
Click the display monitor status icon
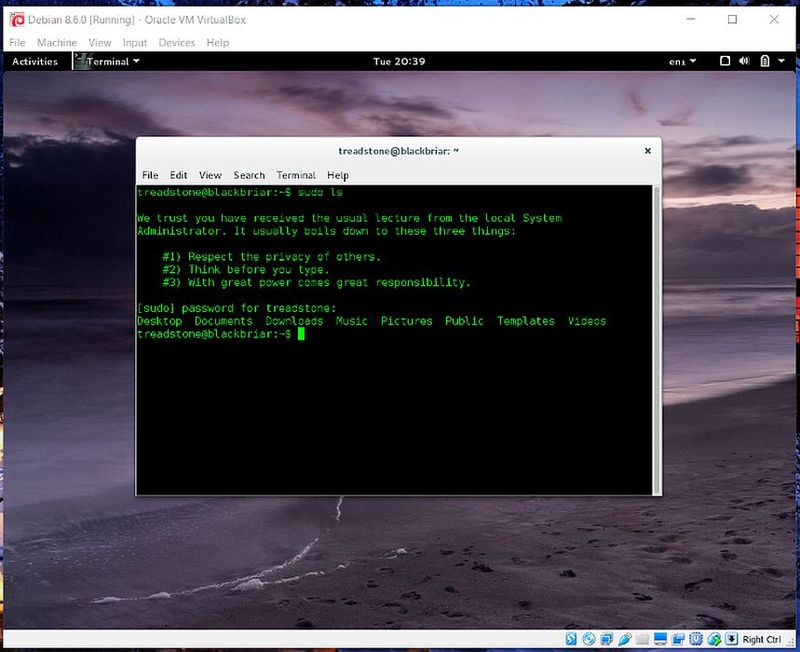coord(660,639)
